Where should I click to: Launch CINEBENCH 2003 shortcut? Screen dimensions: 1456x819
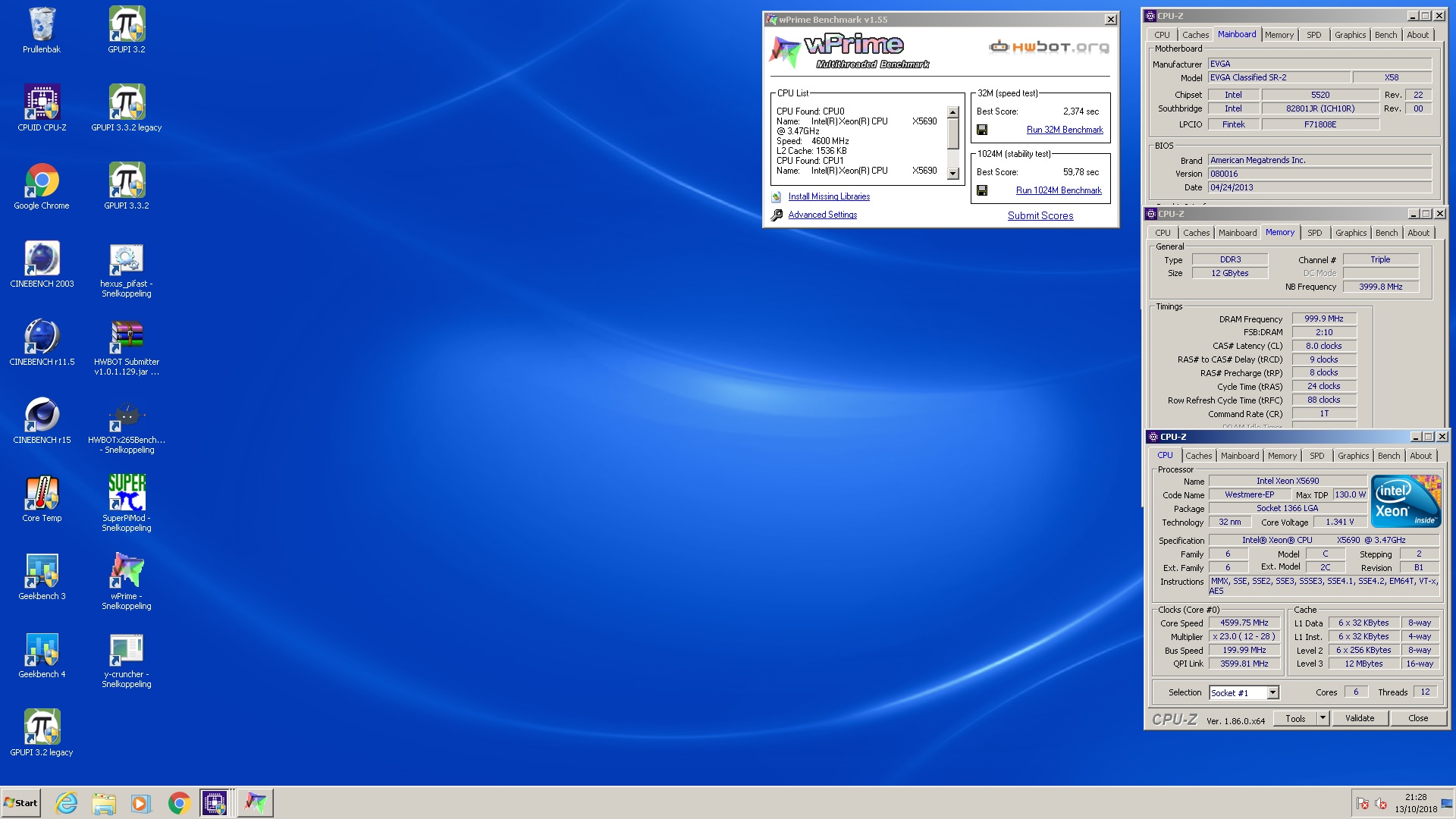tap(42, 265)
